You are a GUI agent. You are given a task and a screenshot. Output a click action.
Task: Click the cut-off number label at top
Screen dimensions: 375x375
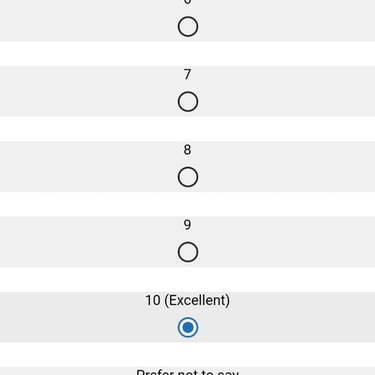click(187, 2)
